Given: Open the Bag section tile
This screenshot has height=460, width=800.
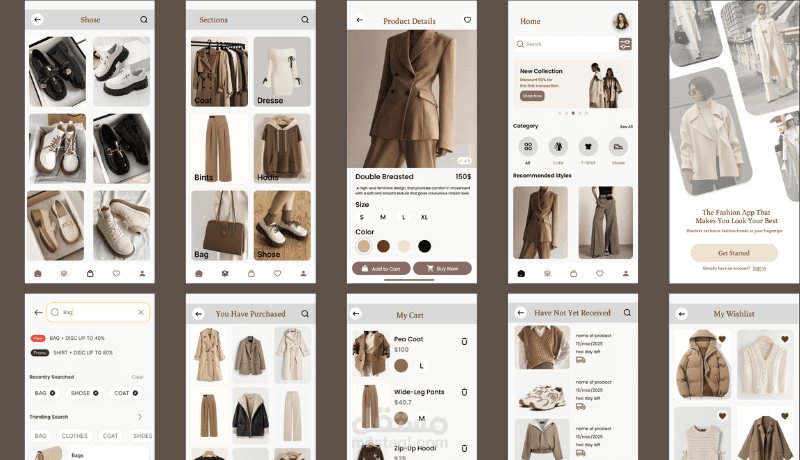Looking at the screenshot, I should (219, 225).
